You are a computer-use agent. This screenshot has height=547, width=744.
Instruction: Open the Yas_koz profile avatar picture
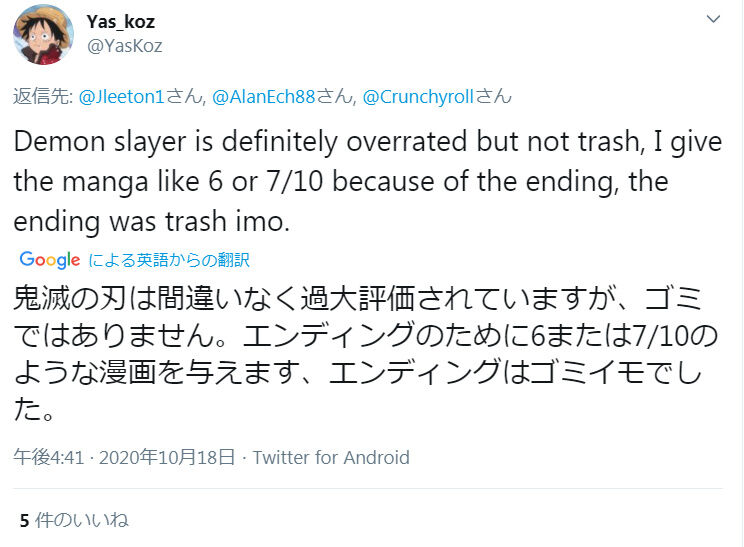[42, 34]
